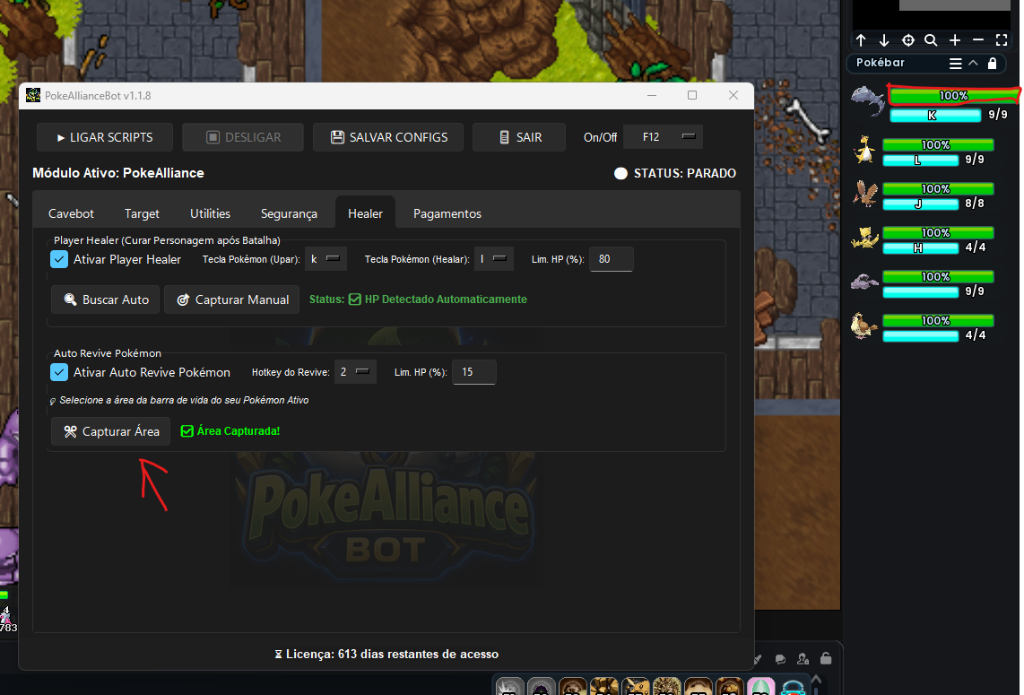This screenshot has height=695, width=1024.
Task: Click the PokeAllianceBot title bar app icon
Action: click(x=33, y=95)
